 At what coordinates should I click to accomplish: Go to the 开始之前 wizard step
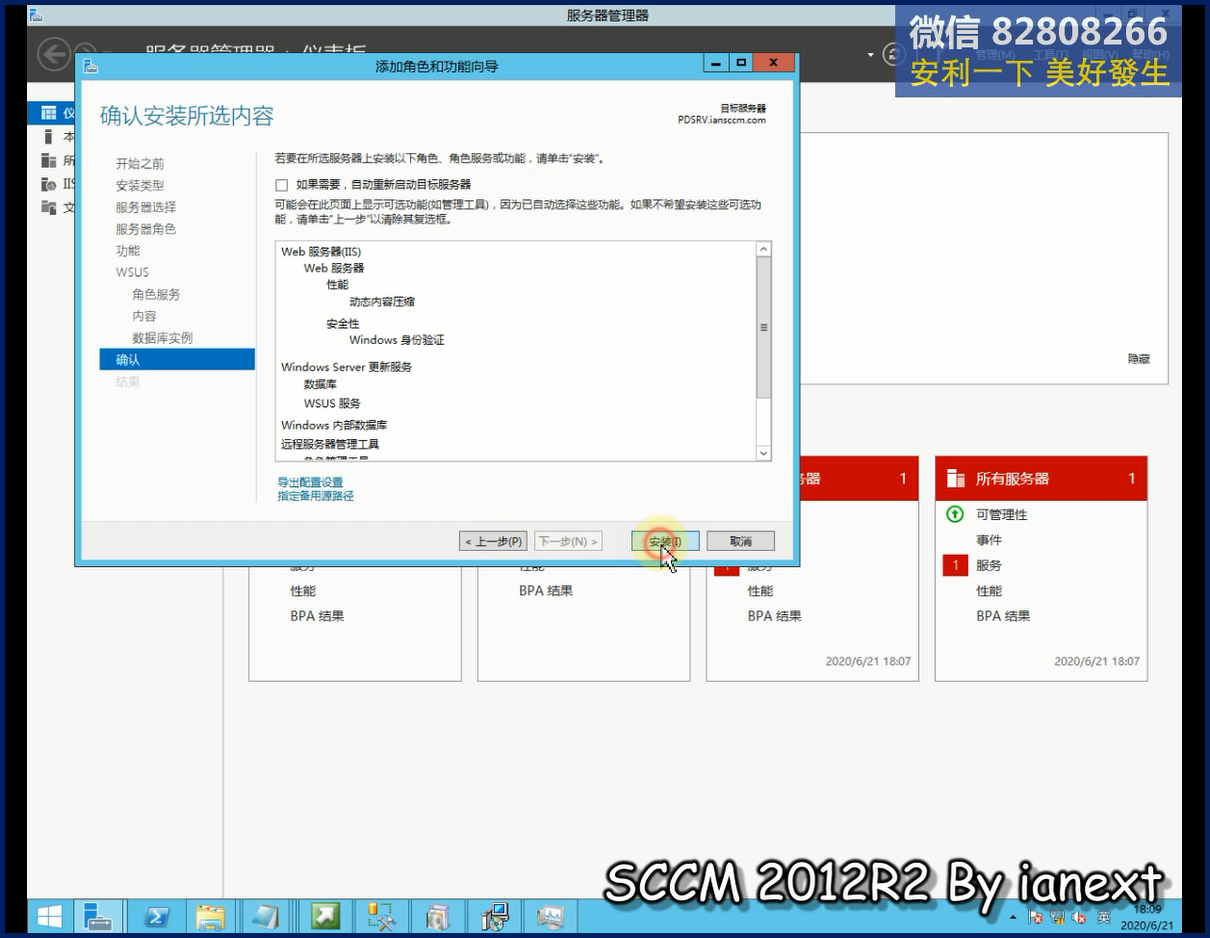tap(140, 164)
